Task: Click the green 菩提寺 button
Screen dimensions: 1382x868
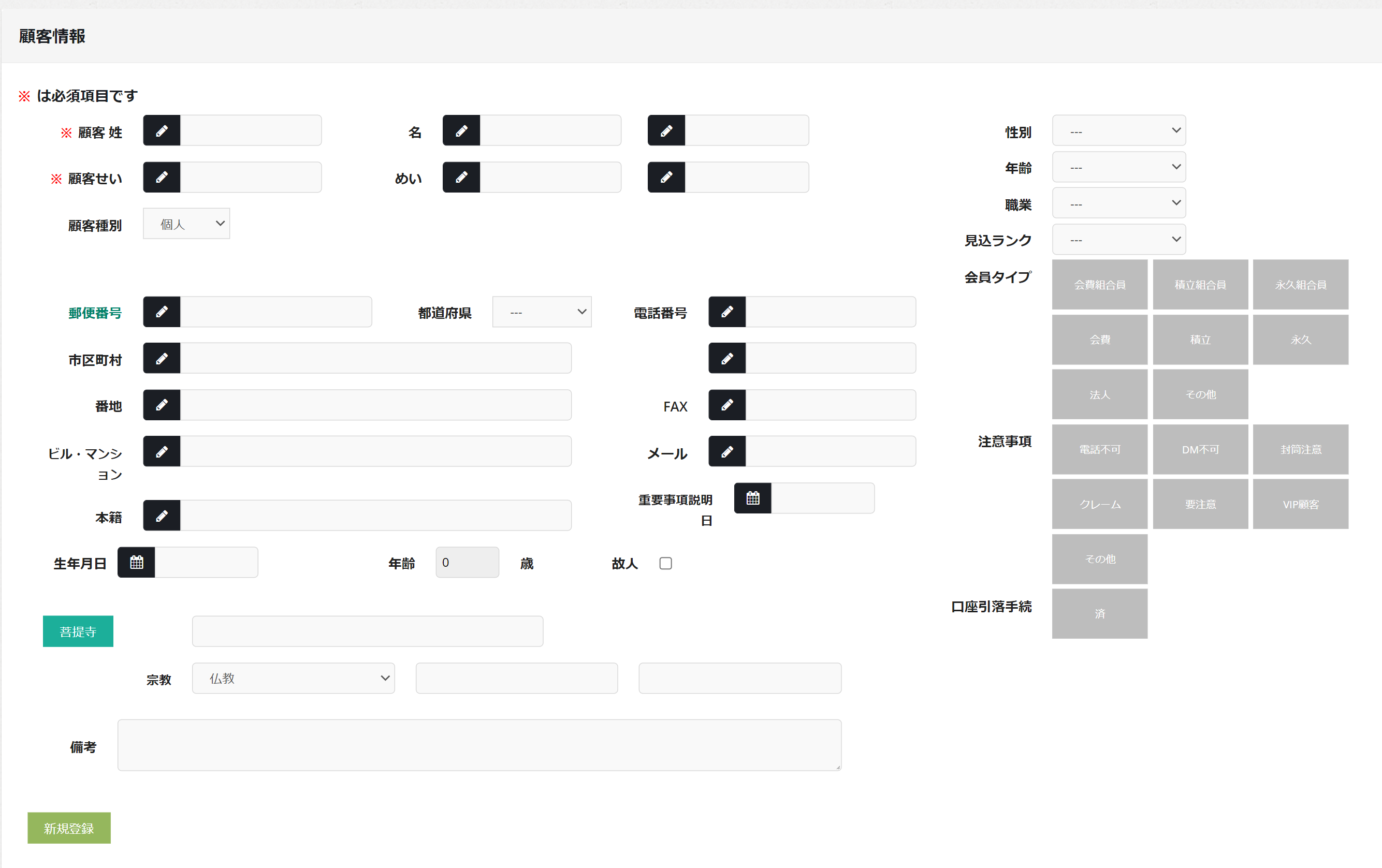Action: pos(78,631)
